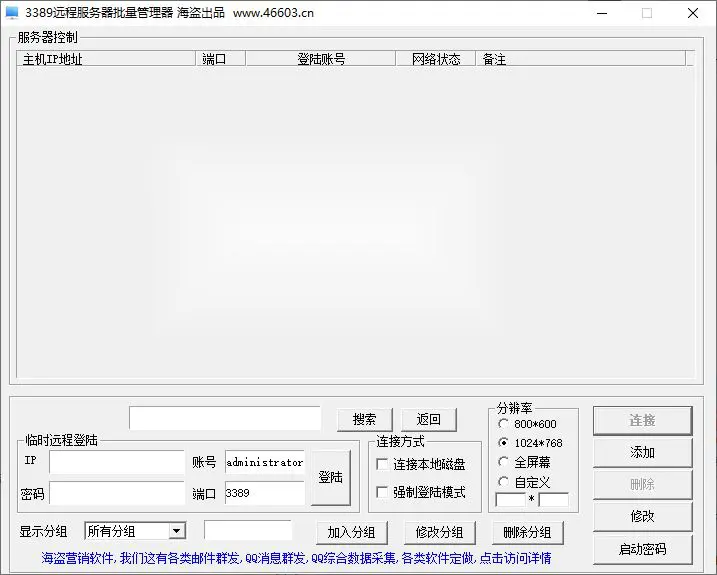Click the 修改 modify button

coord(642,516)
